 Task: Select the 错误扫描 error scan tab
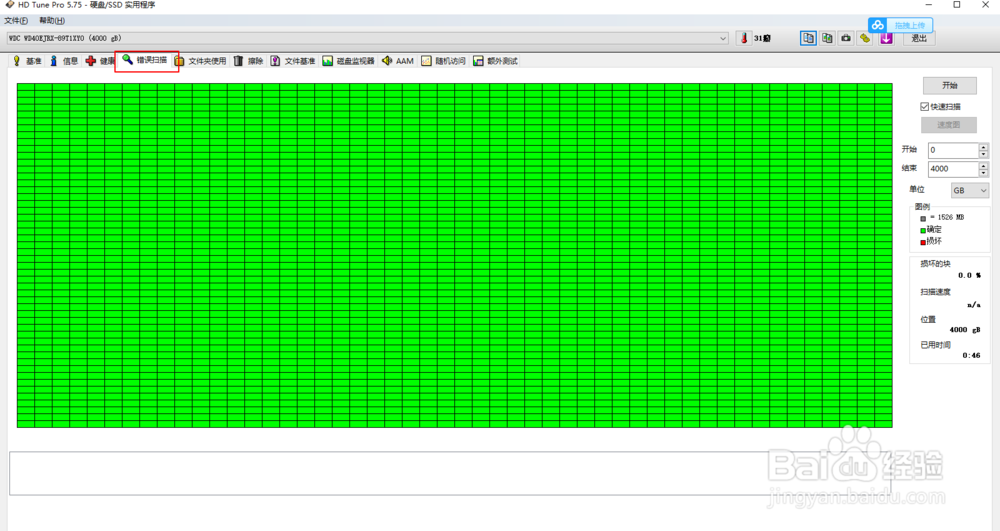(x=145, y=60)
